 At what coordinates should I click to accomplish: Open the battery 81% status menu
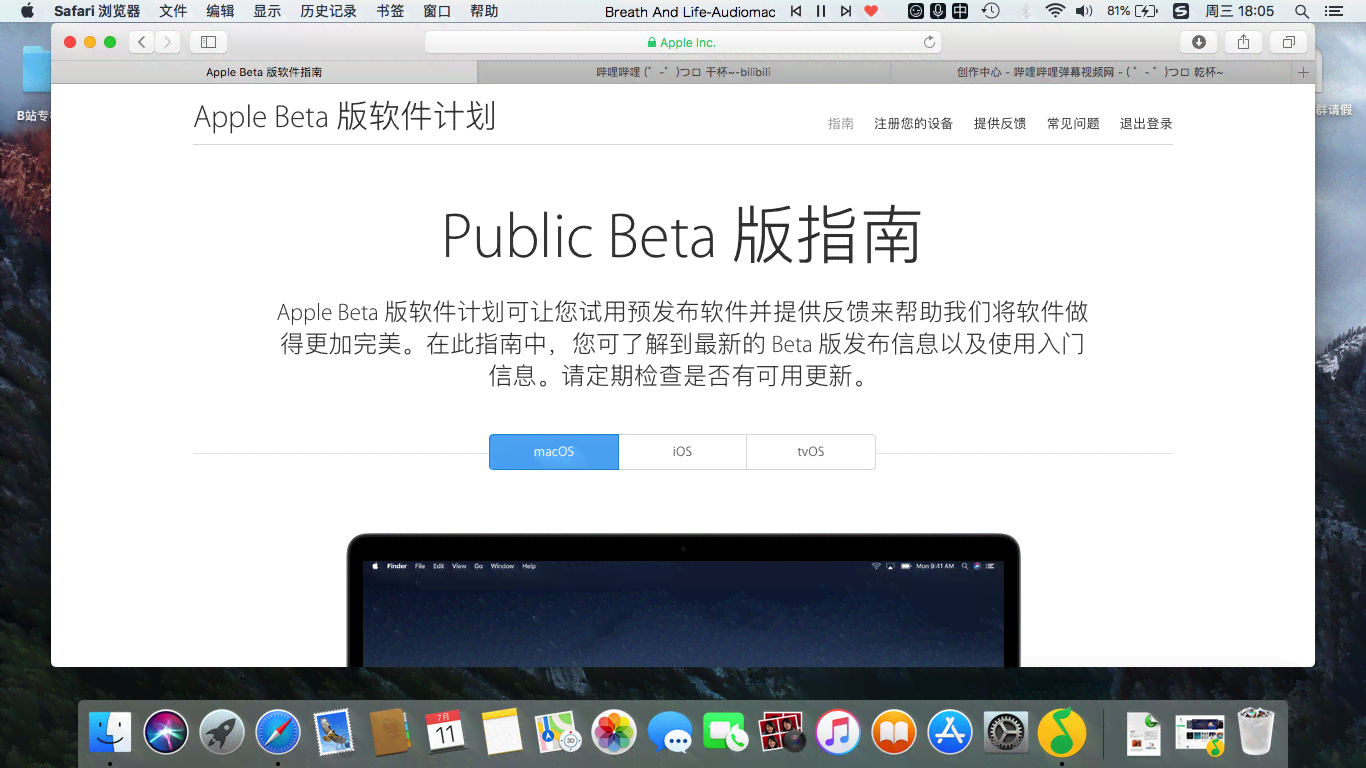pos(1133,11)
